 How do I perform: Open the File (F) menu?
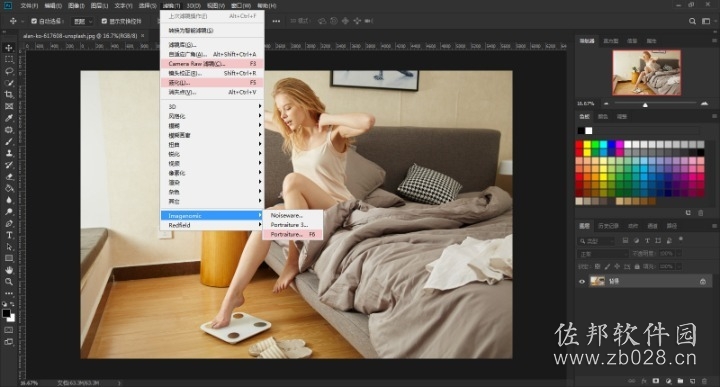[x=29, y=6]
